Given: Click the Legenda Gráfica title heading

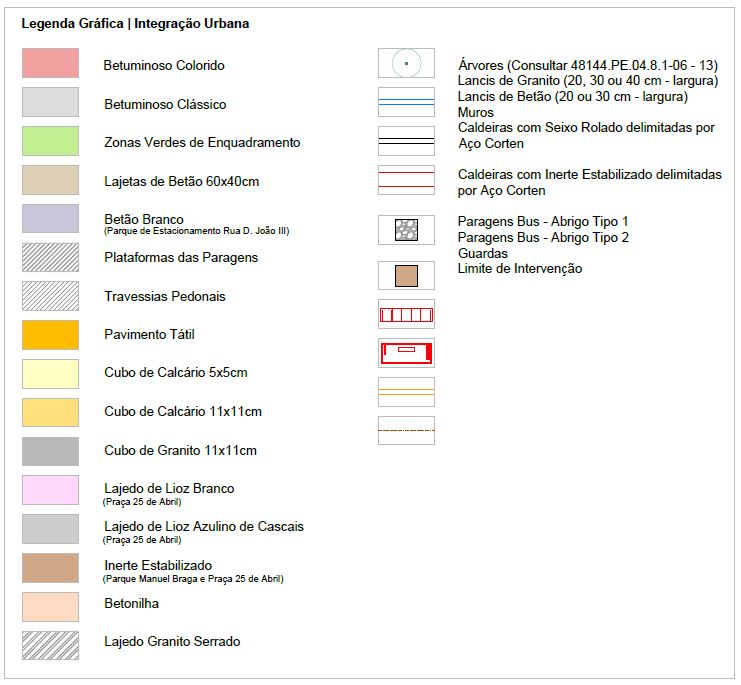Looking at the screenshot, I should (135, 23).
